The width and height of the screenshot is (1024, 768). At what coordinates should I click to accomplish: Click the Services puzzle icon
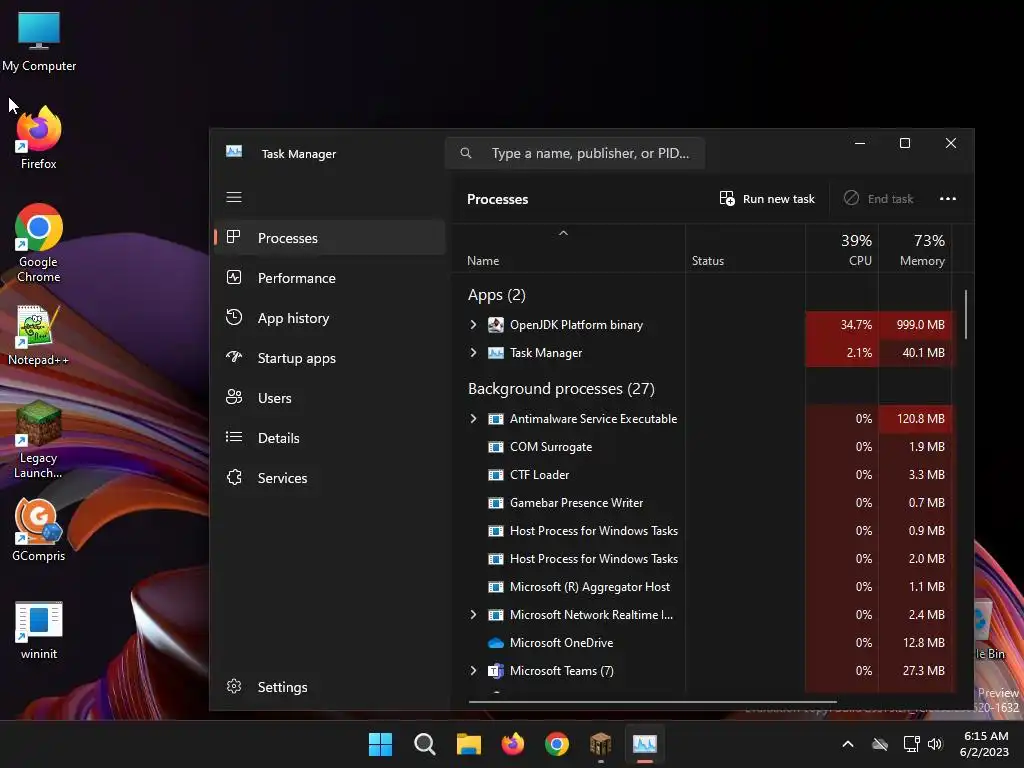tap(234, 477)
